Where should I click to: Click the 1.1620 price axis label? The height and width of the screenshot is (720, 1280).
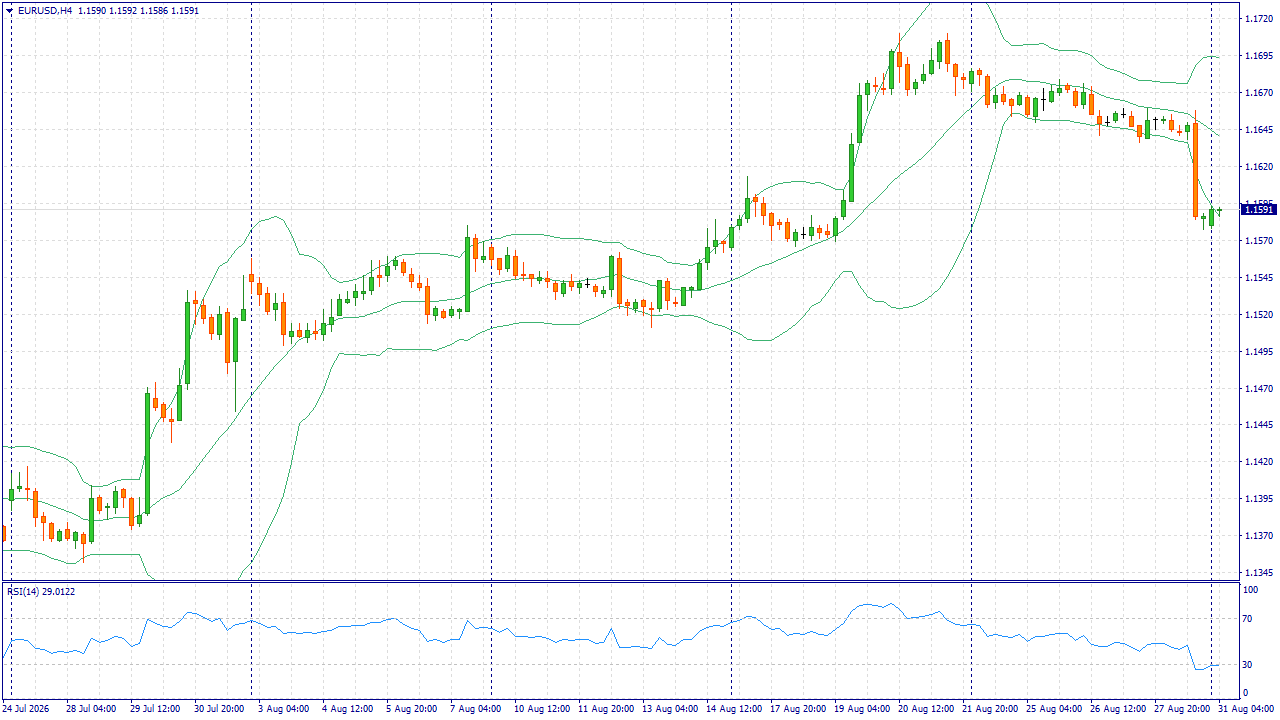[x=1258, y=167]
